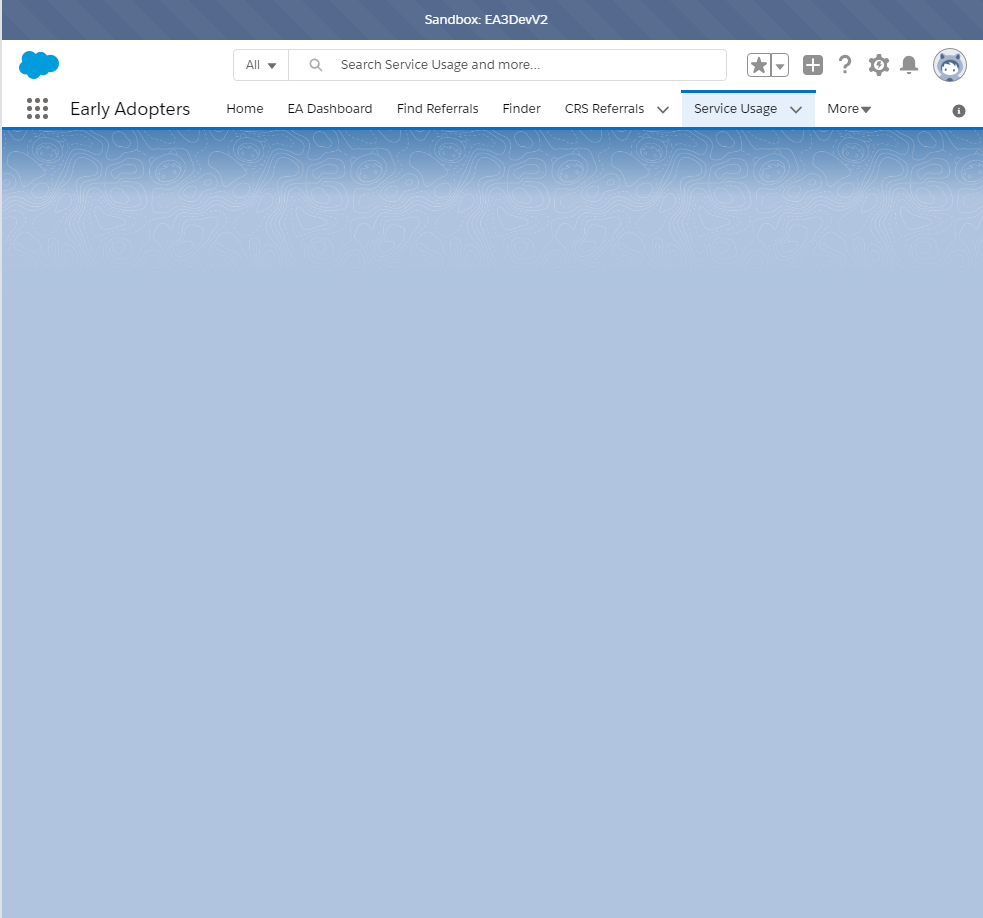Open the favorites list dropdown arrow
This screenshot has width=983, height=918.
(x=779, y=64)
